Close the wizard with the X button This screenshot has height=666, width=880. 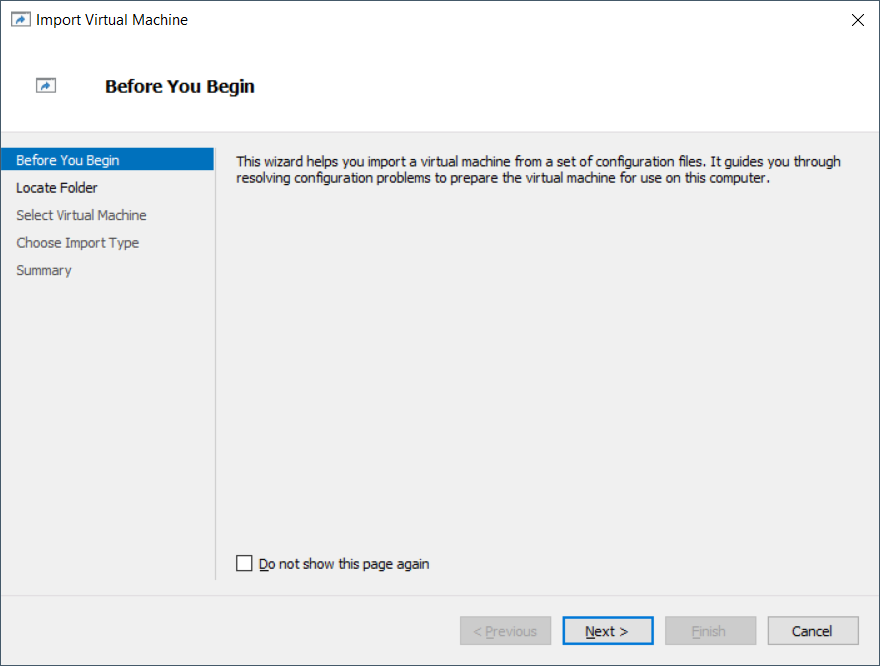point(857,19)
